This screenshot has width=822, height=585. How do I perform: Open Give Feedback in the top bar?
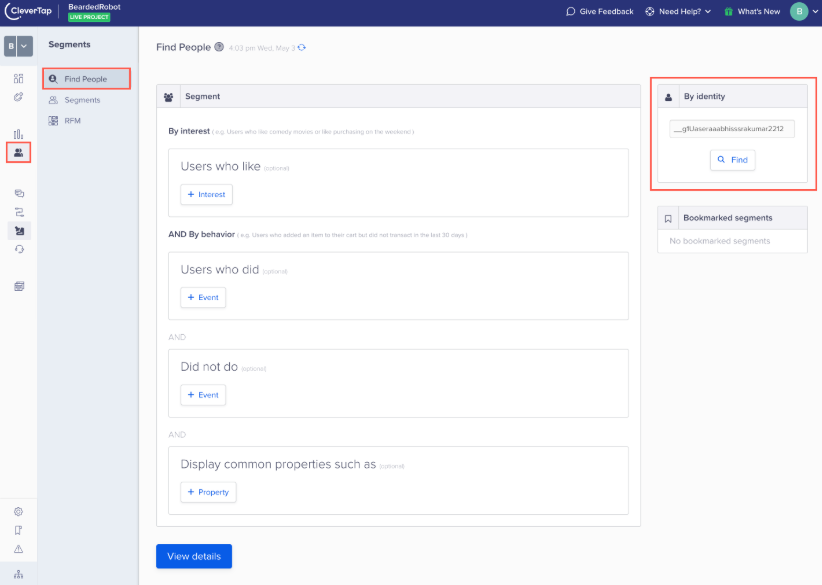tap(600, 11)
